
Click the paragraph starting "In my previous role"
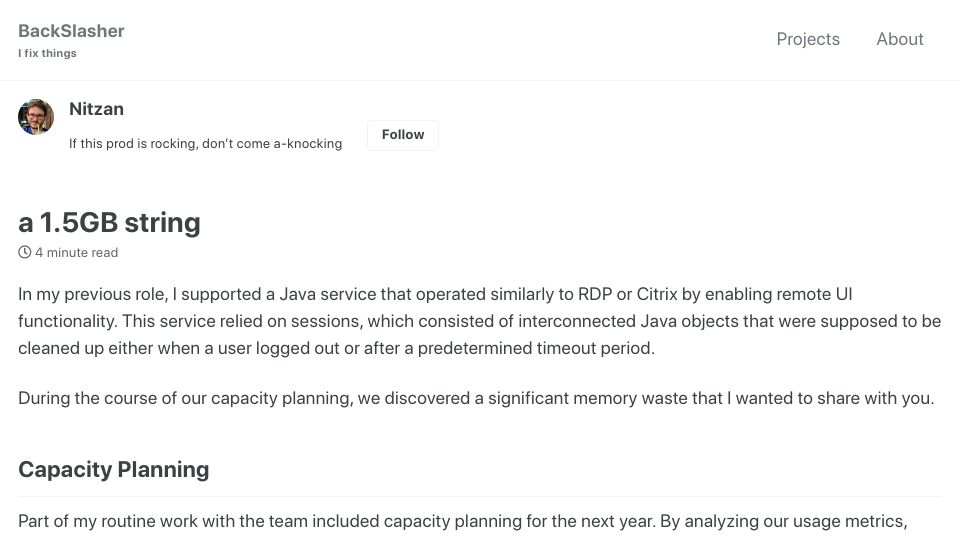point(479,321)
